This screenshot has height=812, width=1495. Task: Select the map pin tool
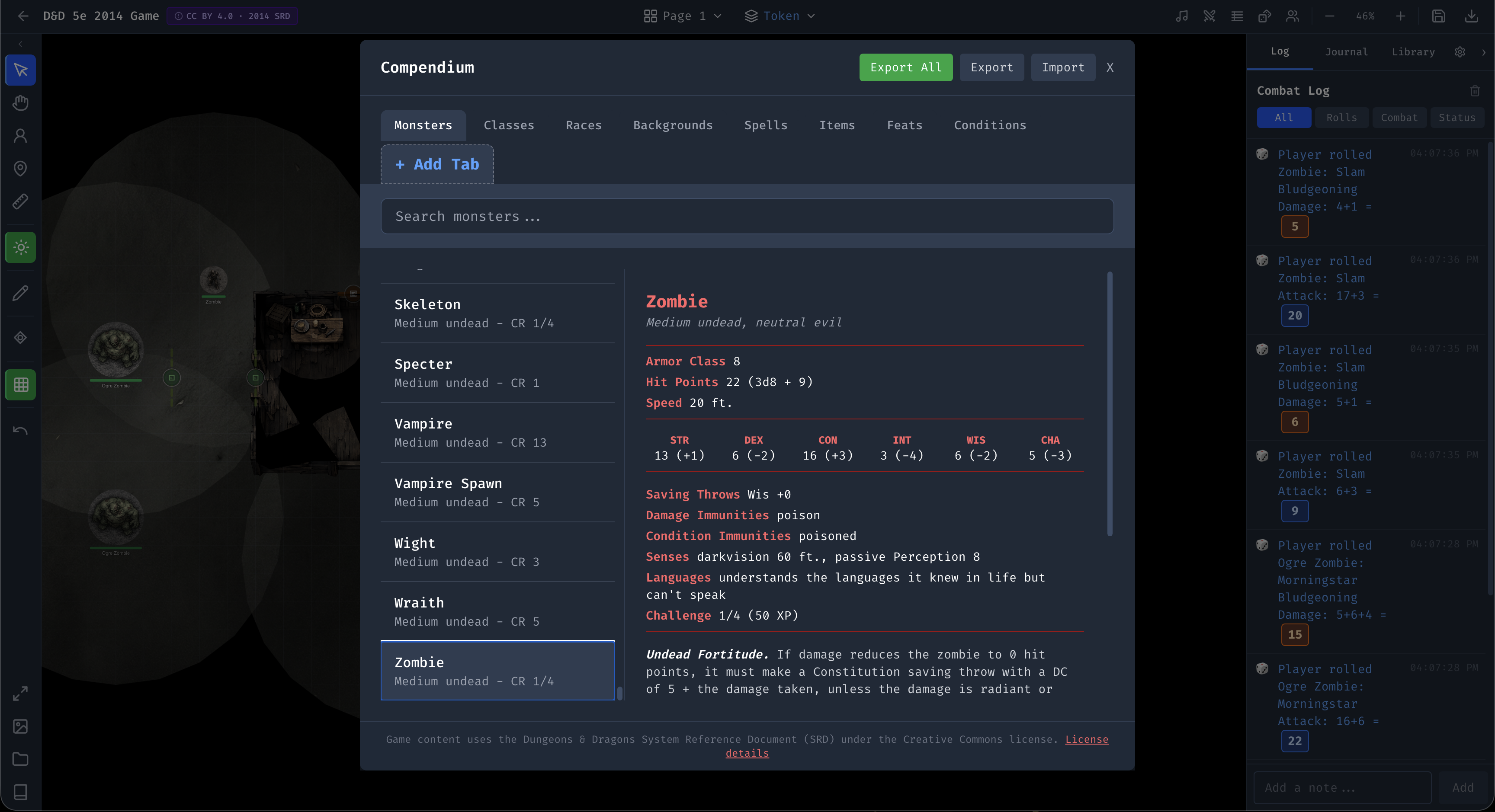21,169
